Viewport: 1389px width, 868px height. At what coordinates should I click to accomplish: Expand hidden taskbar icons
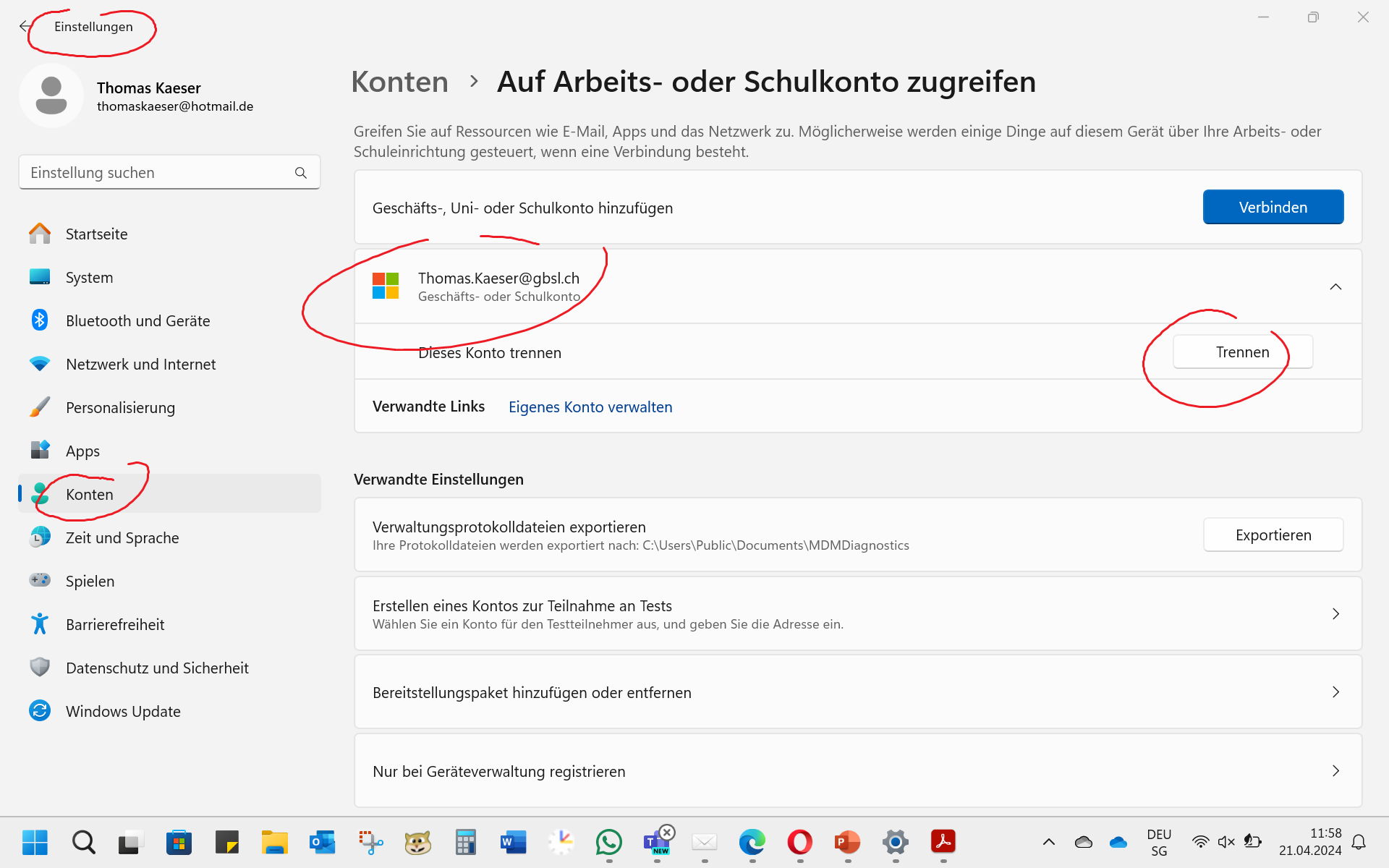tap(1048, 841)
